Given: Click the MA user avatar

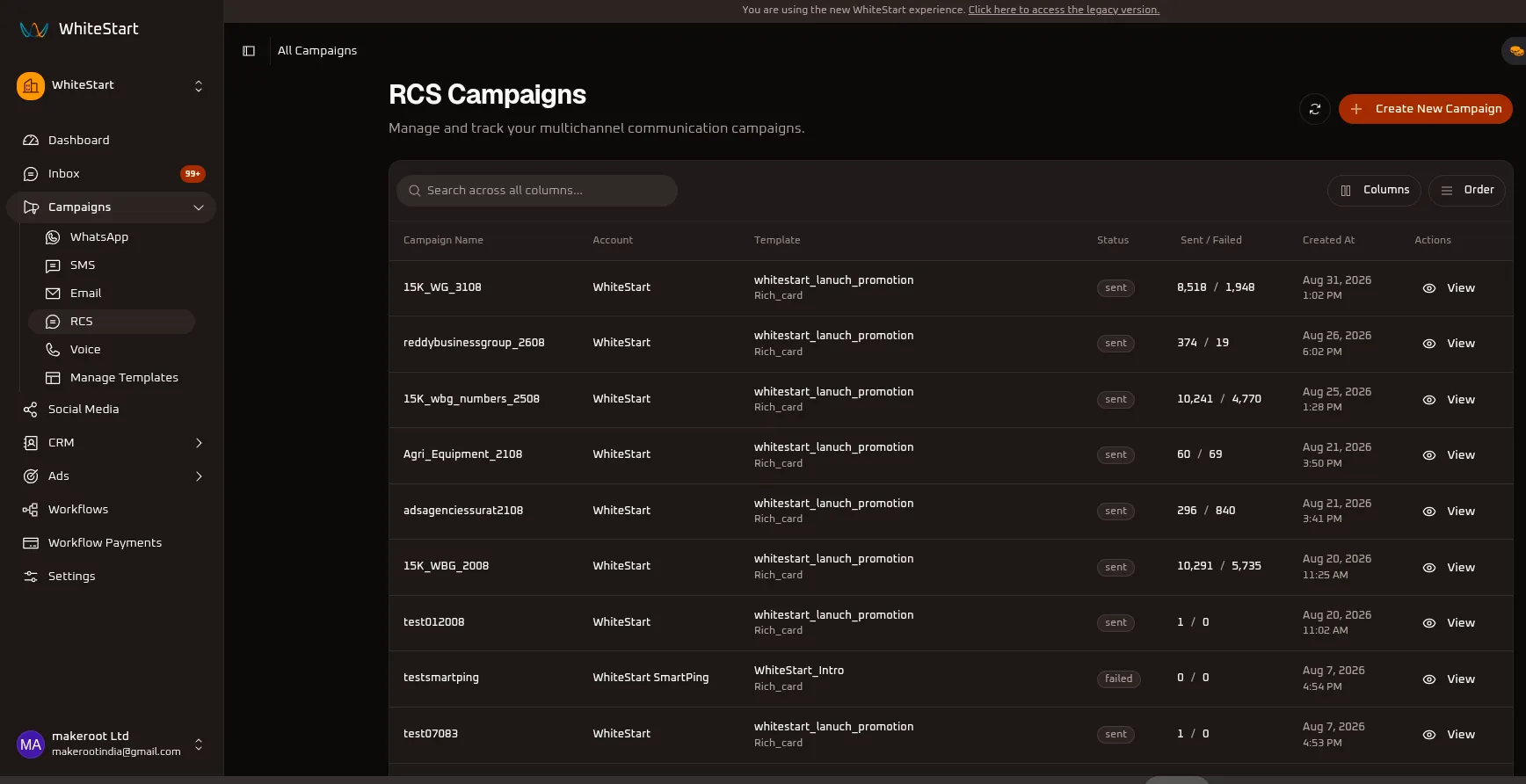Looking at the screenshot, I should [31, 744].
